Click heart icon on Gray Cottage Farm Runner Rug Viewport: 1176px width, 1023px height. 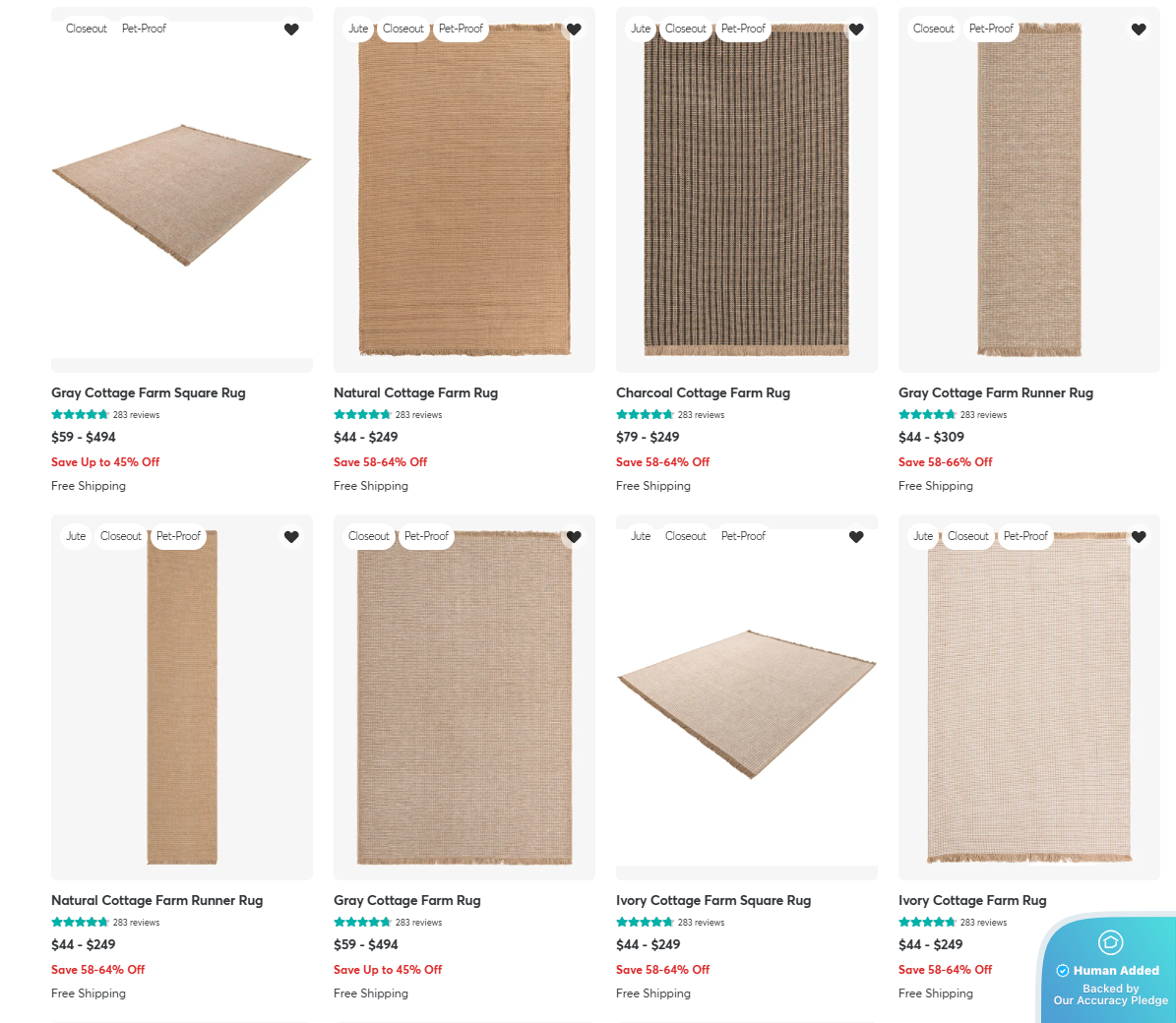tap(1139, 30)
